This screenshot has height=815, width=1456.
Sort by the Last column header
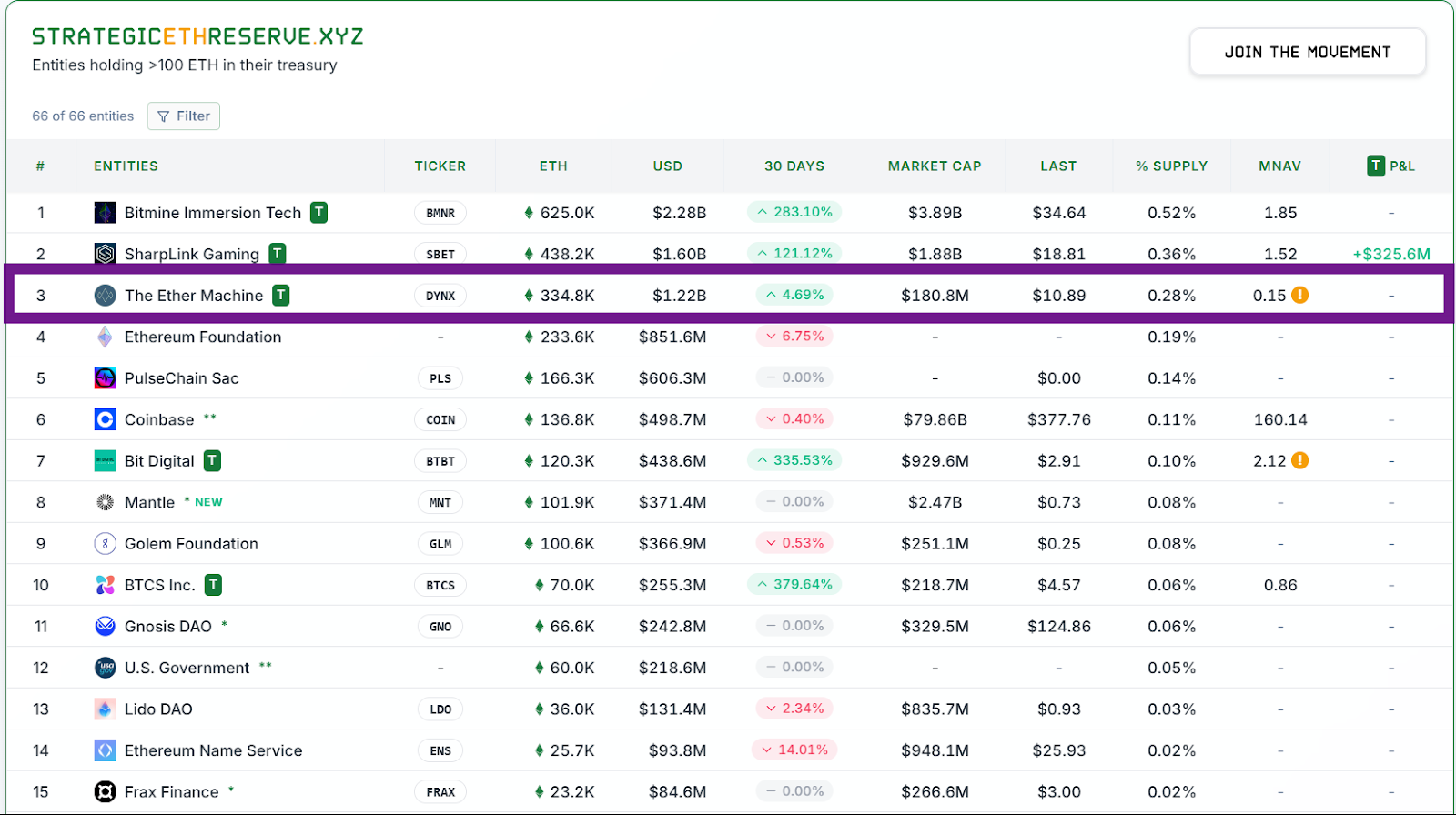[1058, 166]
